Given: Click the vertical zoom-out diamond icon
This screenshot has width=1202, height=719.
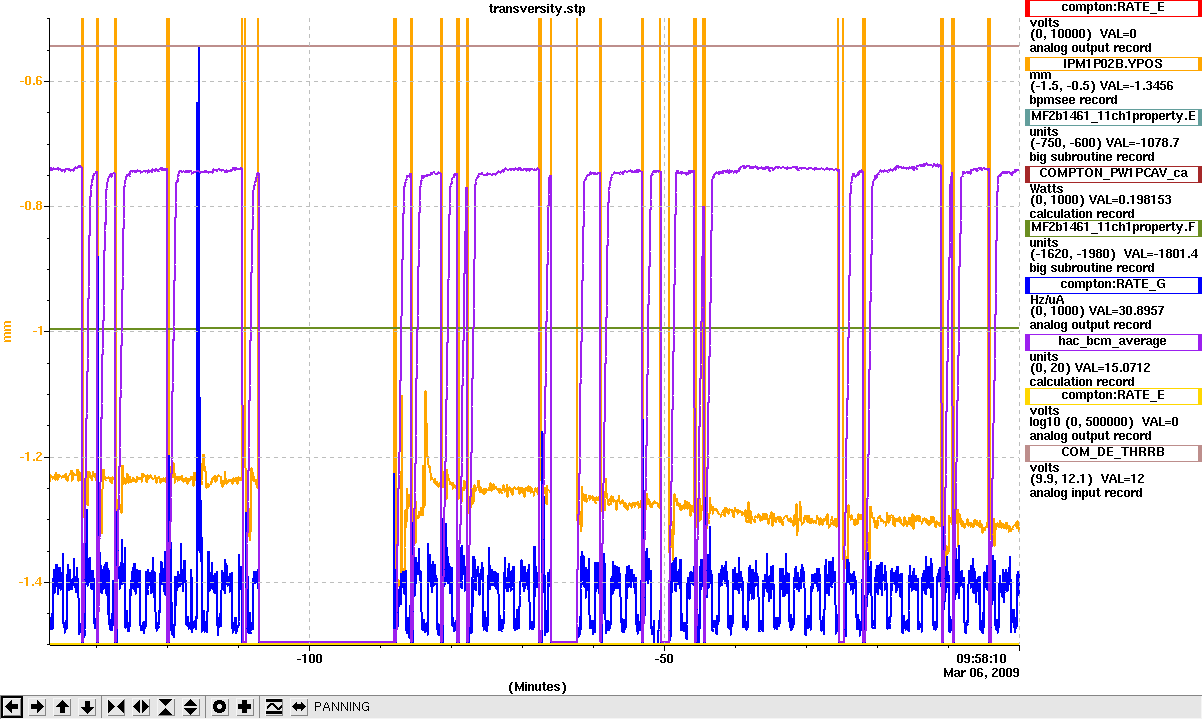Looking at the screenshot, I should (x=191, y=707).
